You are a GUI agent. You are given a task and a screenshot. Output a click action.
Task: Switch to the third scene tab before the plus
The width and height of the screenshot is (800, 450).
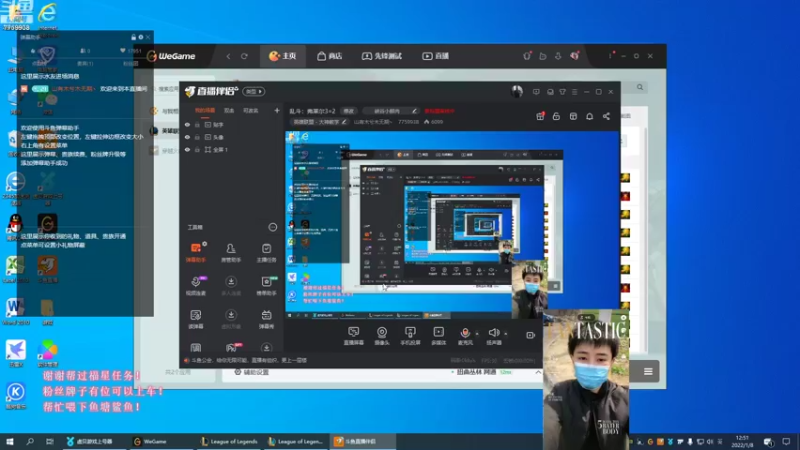tap(250, 110)
